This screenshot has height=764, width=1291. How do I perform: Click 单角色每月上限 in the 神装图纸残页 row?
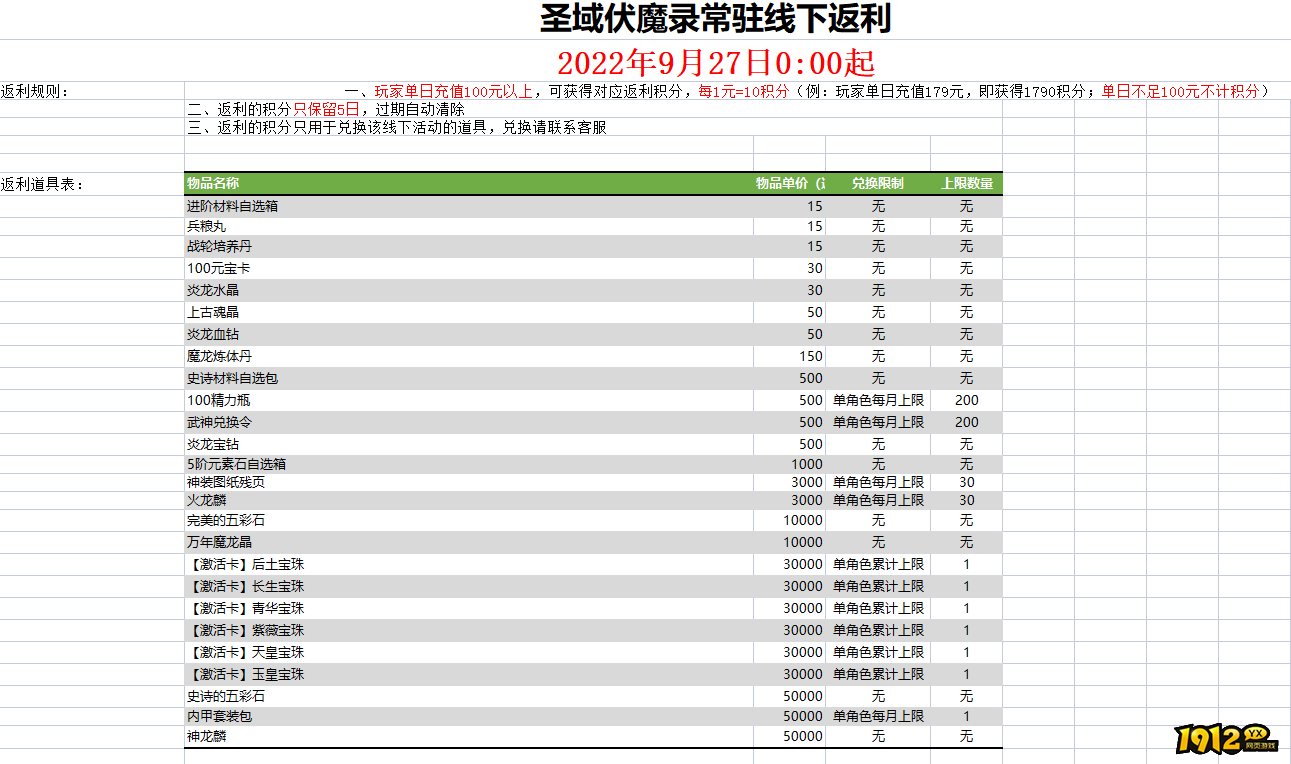click(878, 482)
